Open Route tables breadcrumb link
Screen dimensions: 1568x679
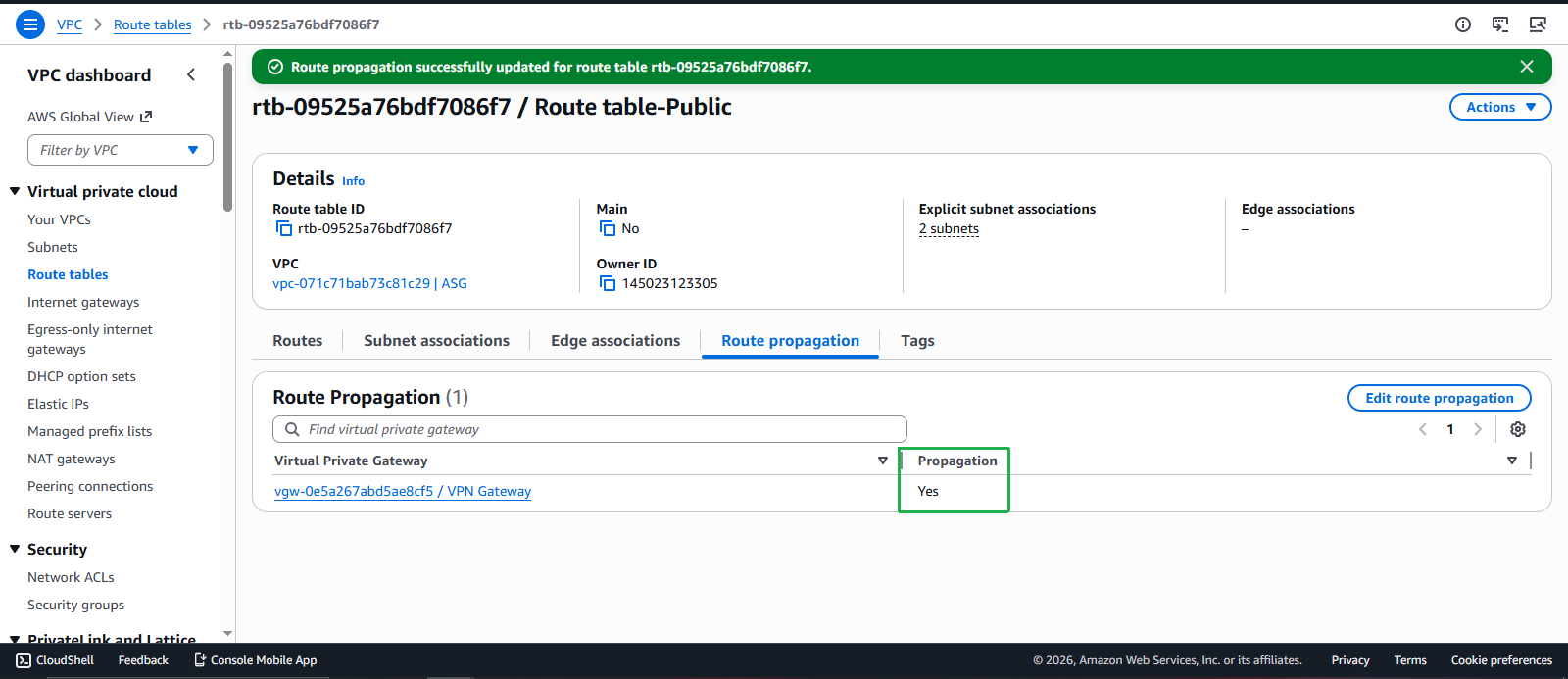[152, 24]
